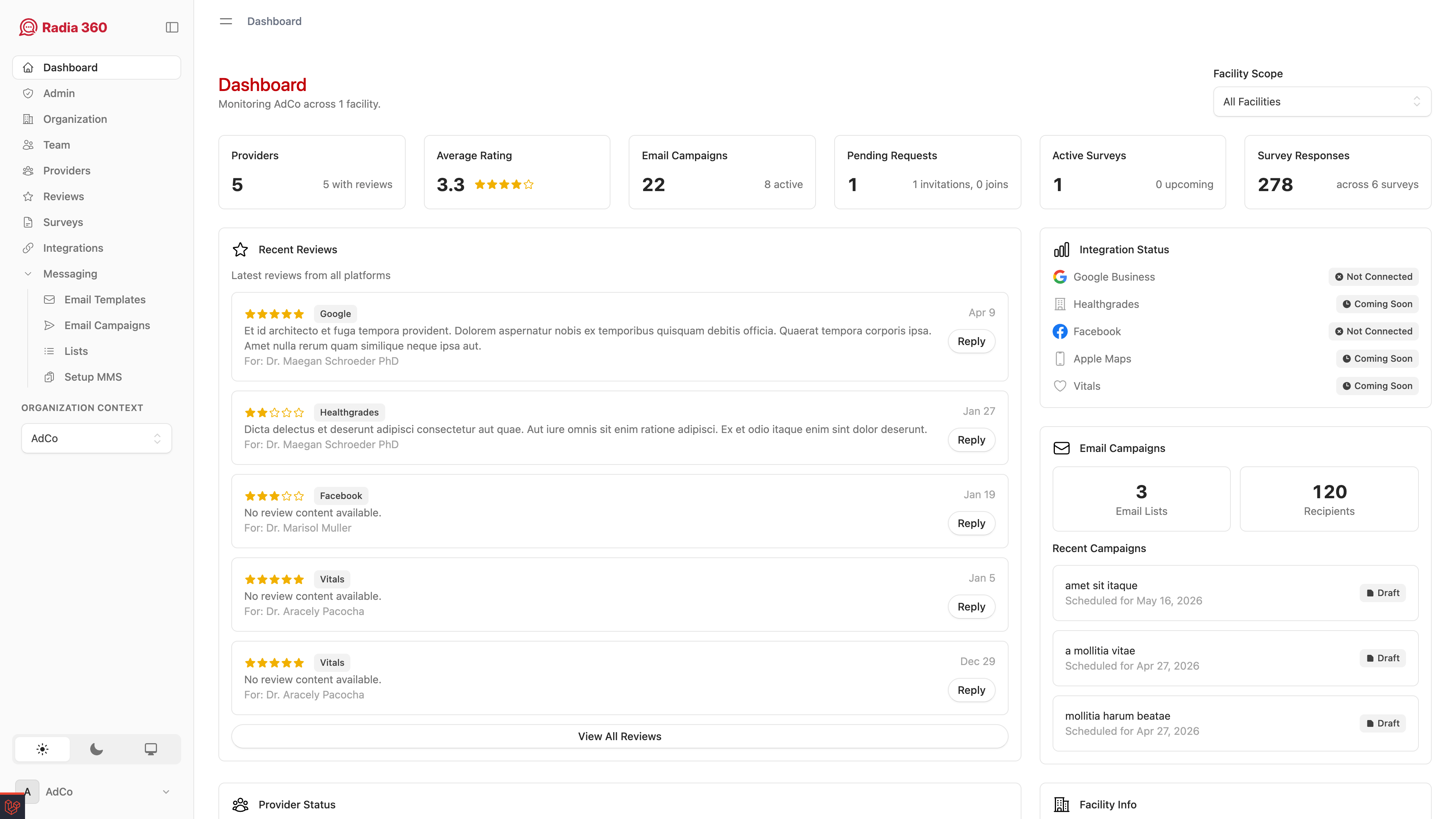Collapse the Messaging section chevron
Screen dimensions: 1456x819
(28, 273)
